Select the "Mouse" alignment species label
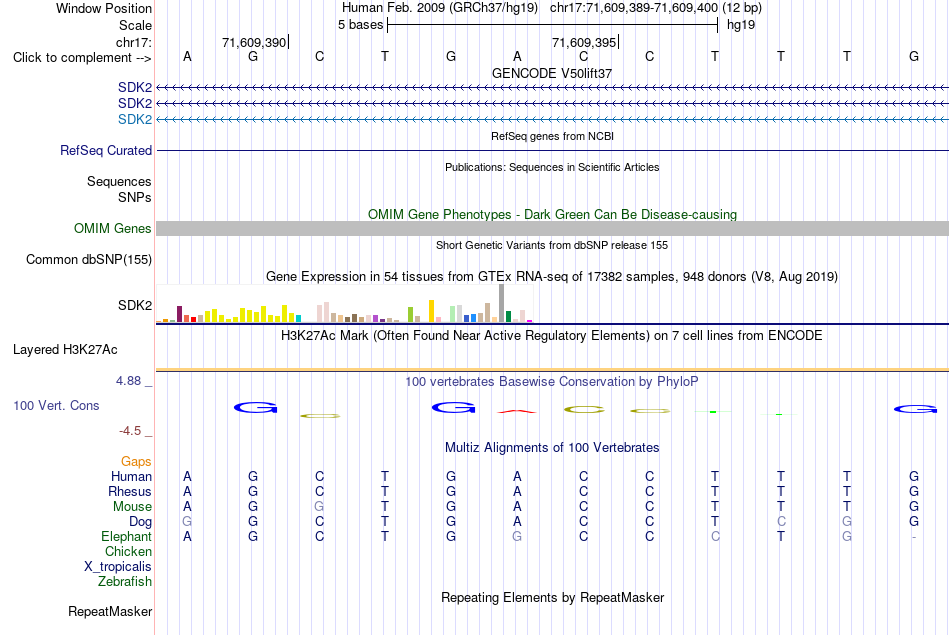 [x=132, y=507]
